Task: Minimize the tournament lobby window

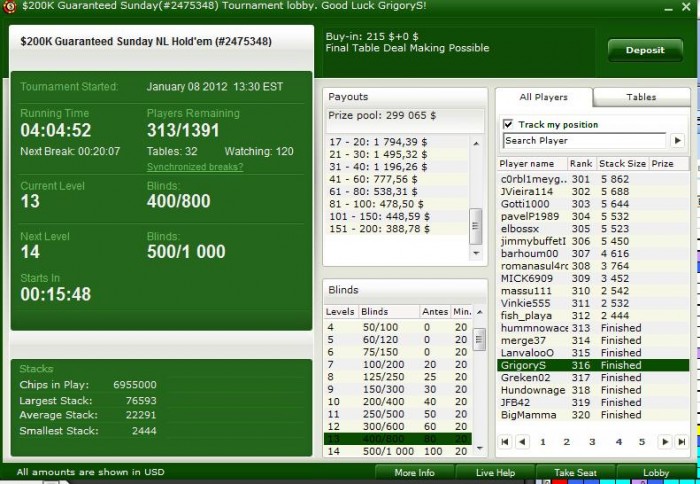Action: coord(668,8)
